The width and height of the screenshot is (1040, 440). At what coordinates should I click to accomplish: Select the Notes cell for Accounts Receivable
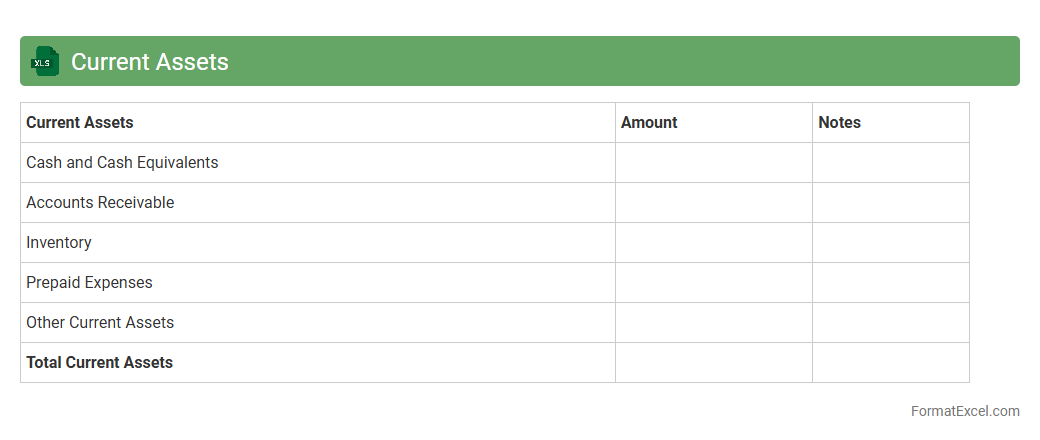[890, 203]
